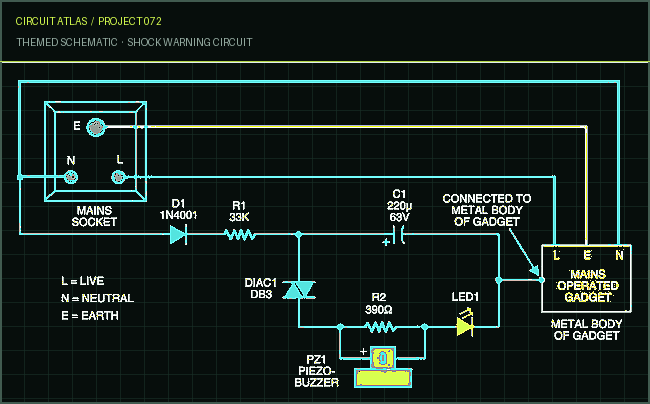This screenshot has height=404, width=650.
Task: Select the mains operated gadget box
Action: coord(587,278)
